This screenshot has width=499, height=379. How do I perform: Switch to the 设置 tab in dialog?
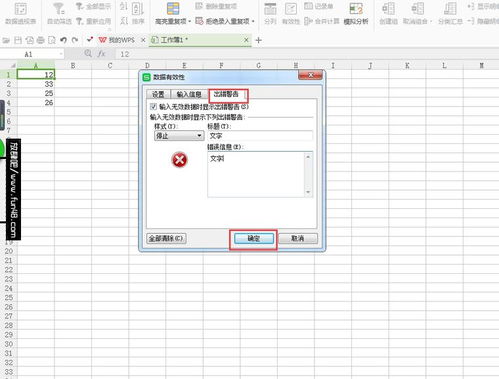point(158,94)
